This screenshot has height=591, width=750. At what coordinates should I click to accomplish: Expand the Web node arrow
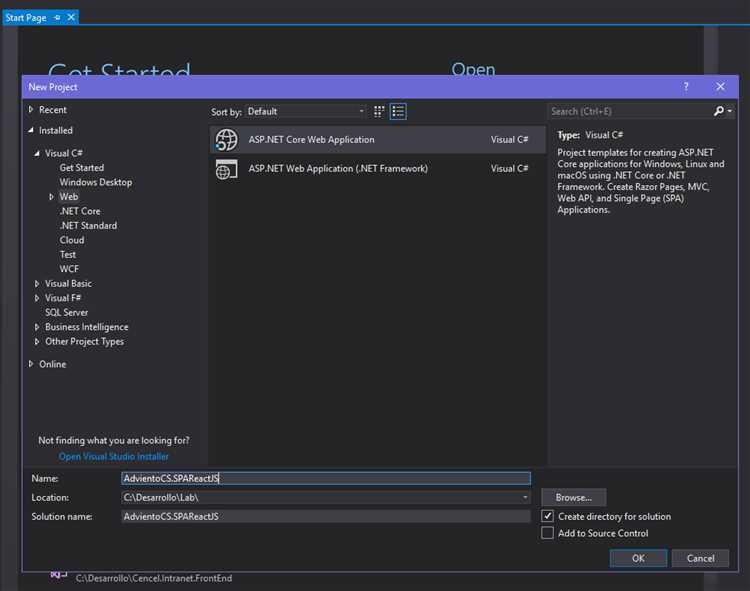pos(51,197)
